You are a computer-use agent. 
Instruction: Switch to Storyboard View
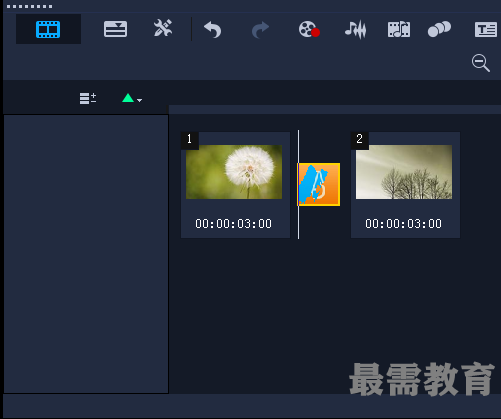pos(48,29)
